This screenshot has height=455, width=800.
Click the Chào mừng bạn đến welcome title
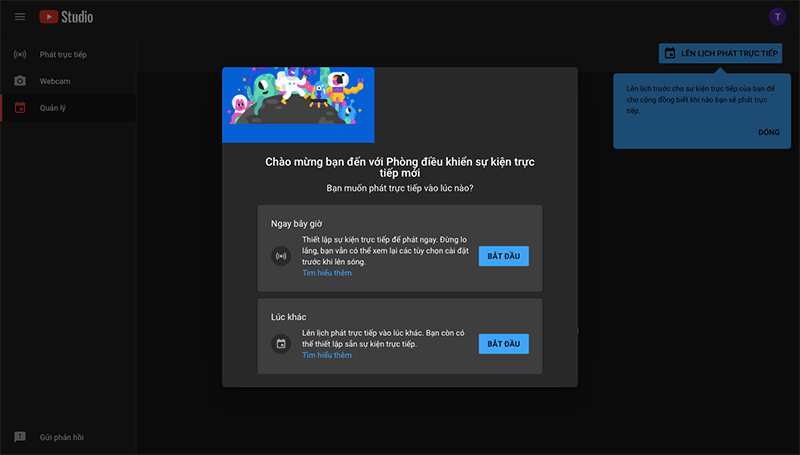[400, 167]
